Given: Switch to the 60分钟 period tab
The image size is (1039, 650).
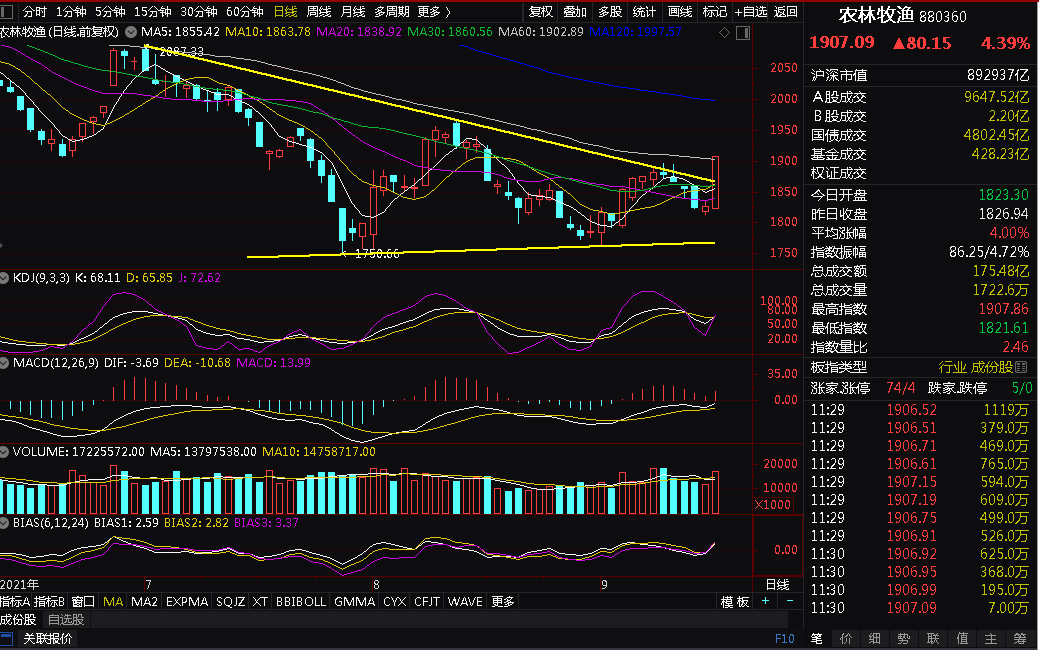Looking at the screenshot, I should [x=244, y=12].
